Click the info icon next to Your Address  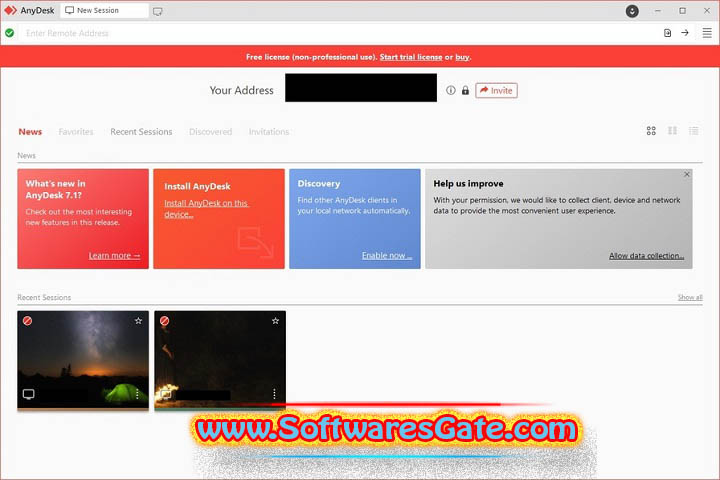(450, 90)
